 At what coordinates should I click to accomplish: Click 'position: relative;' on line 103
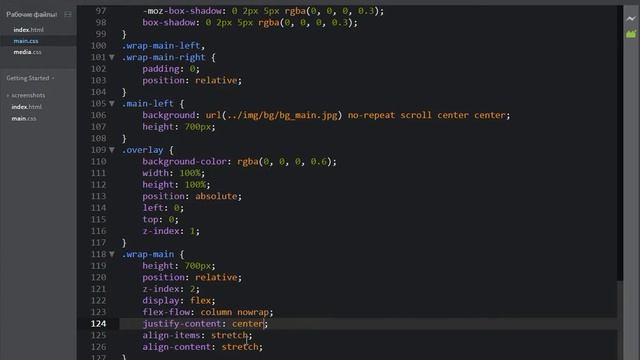192,80
